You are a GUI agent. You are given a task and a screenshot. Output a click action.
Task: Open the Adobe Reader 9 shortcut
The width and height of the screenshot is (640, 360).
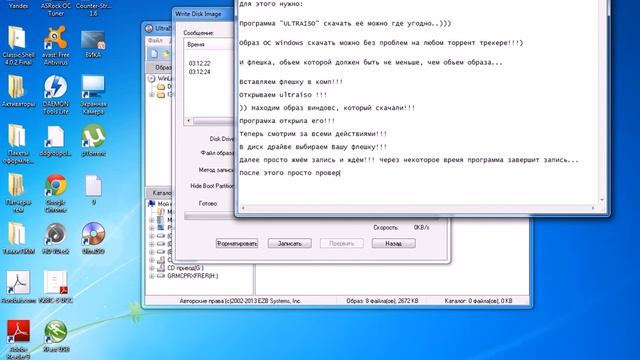18,339
